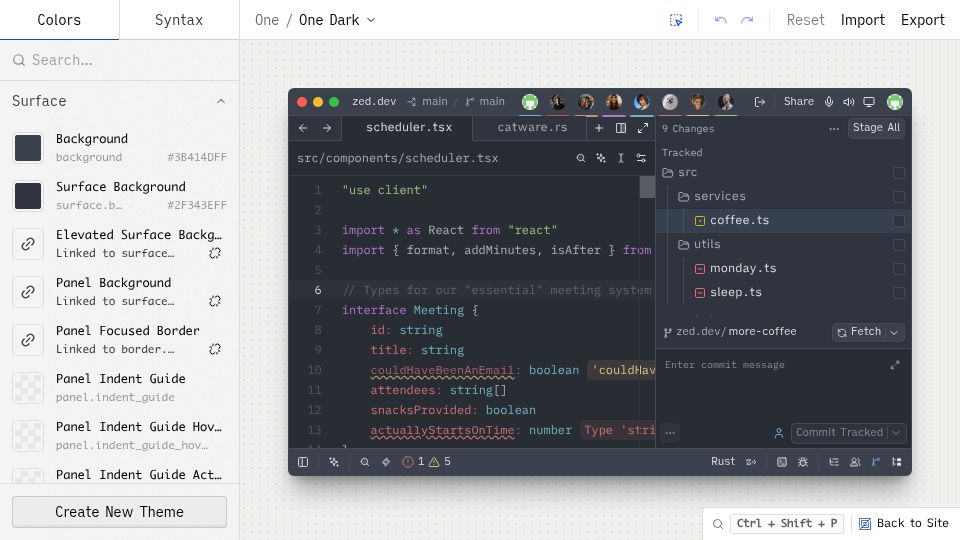This screenshot has width=960, height=540.
Task: Open the Fetch options dropdown arrow
Action: (894, 332)
